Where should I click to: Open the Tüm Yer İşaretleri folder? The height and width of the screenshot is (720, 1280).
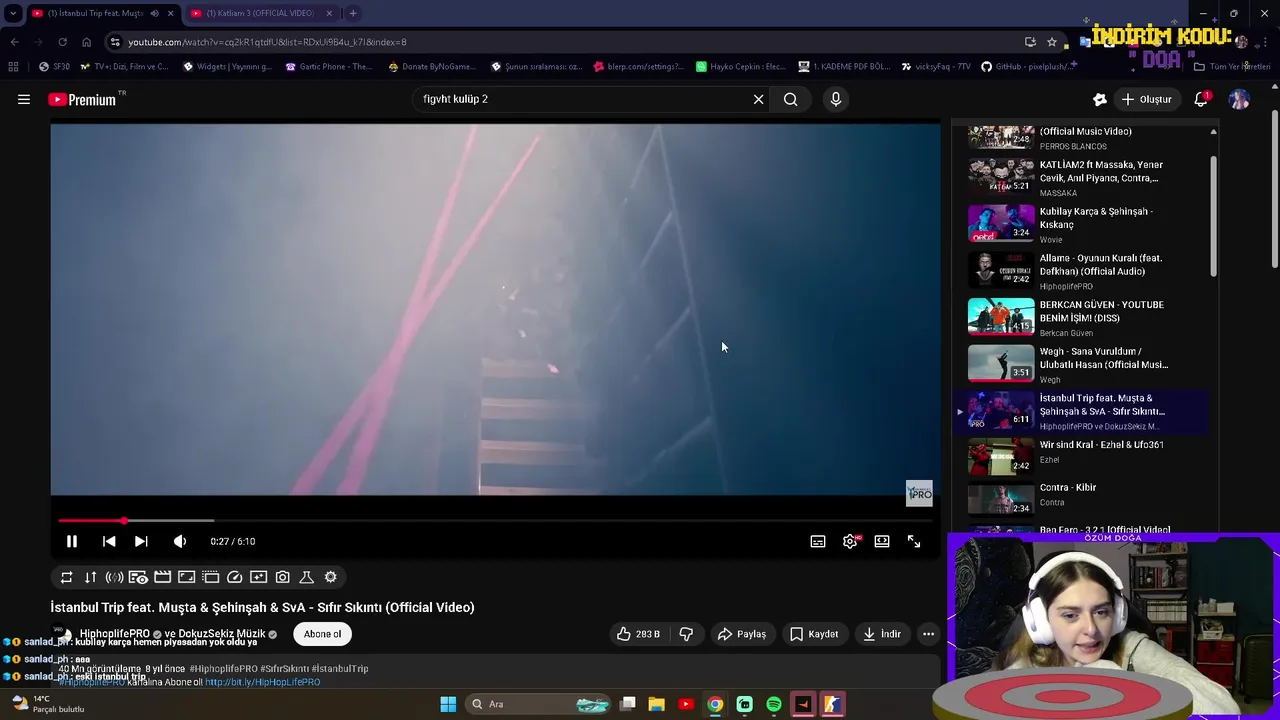pos(1232,67)
